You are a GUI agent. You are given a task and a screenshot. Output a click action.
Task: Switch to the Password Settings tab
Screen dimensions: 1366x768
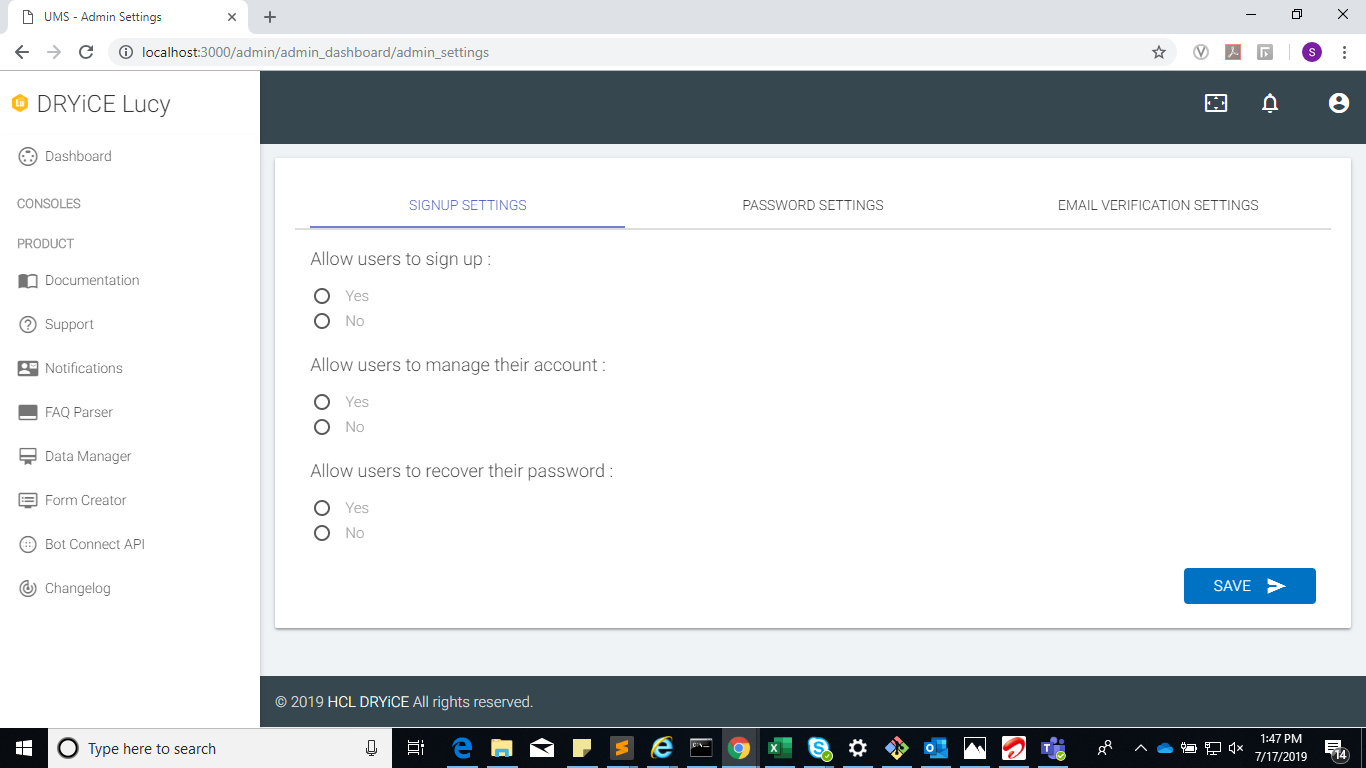(813, 205)
